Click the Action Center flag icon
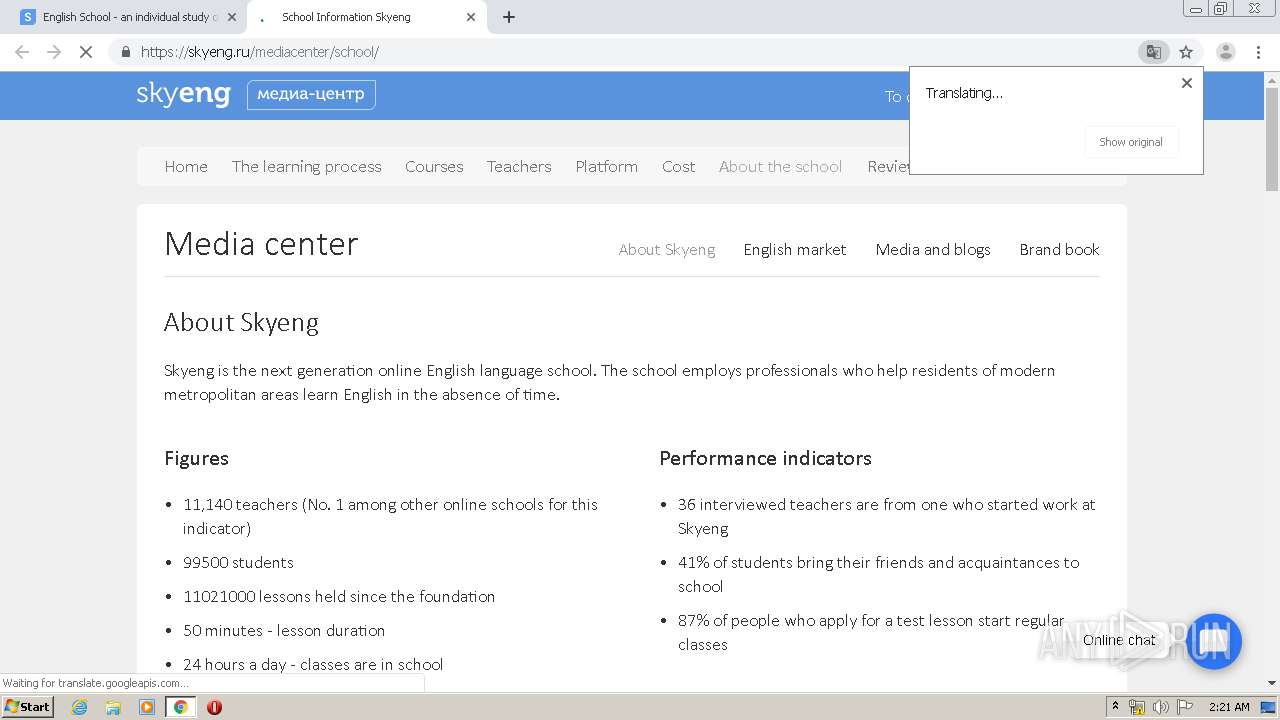 pyautogui.click(x=1184, y=707)
